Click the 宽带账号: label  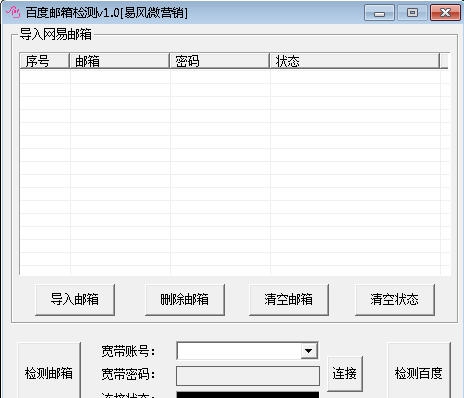128,351
